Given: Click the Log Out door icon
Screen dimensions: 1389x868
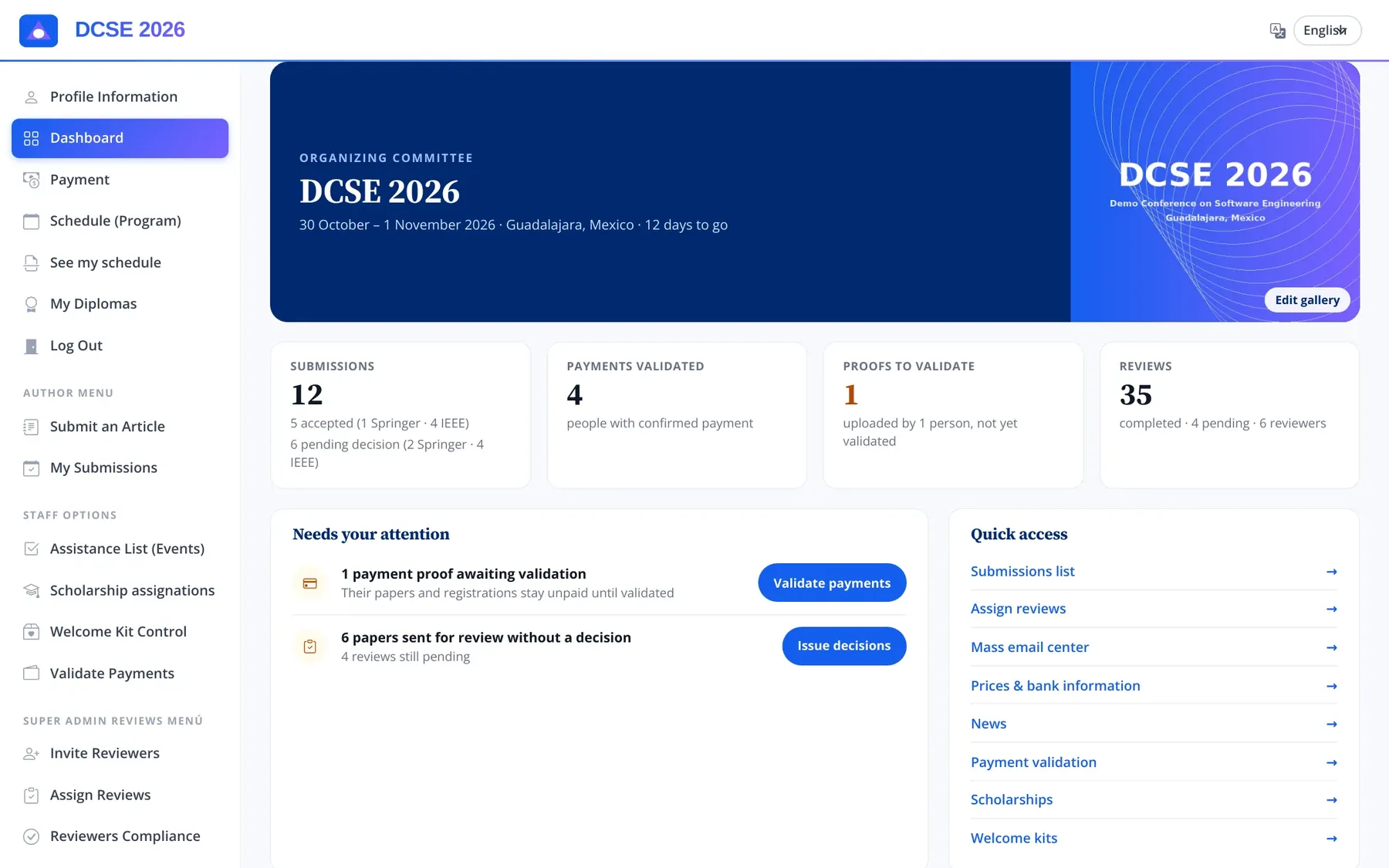Looking at the screenshot, I should (x=31, y=346).
